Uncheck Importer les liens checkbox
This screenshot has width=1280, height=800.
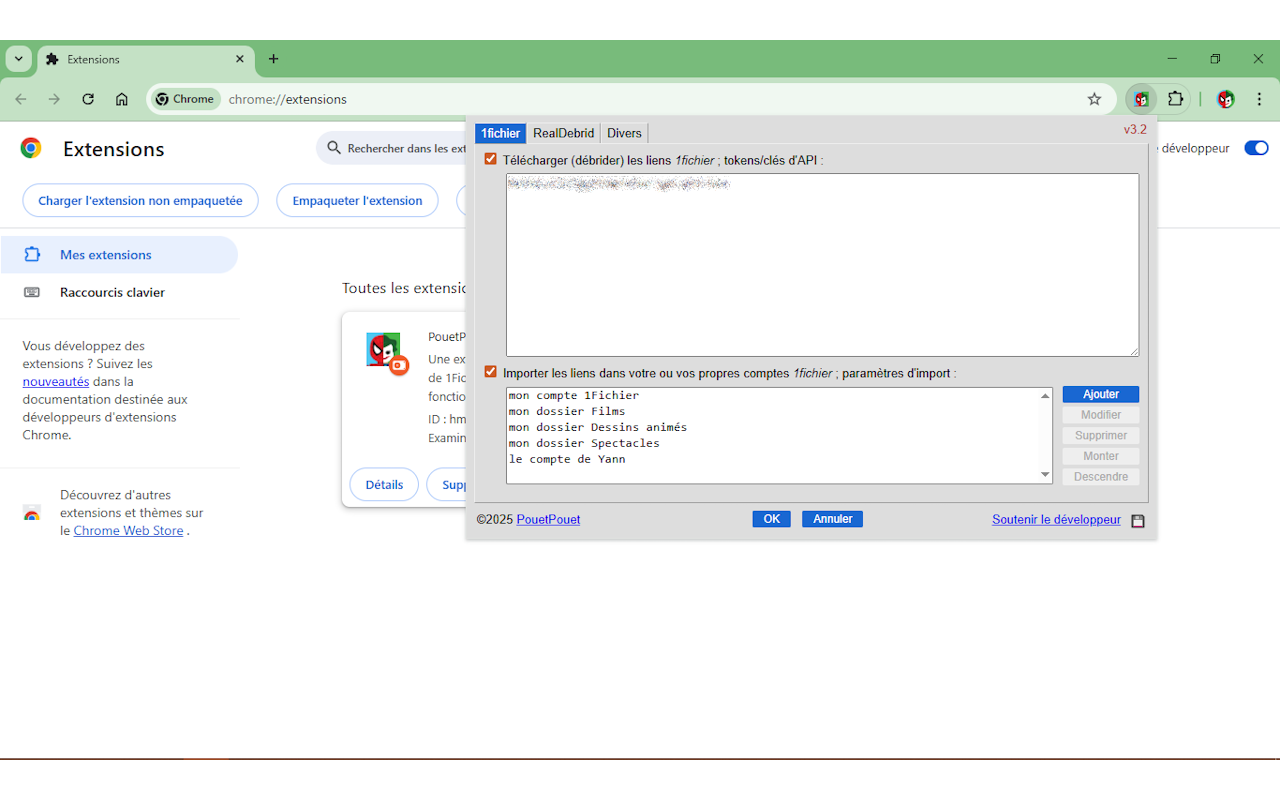490,372
